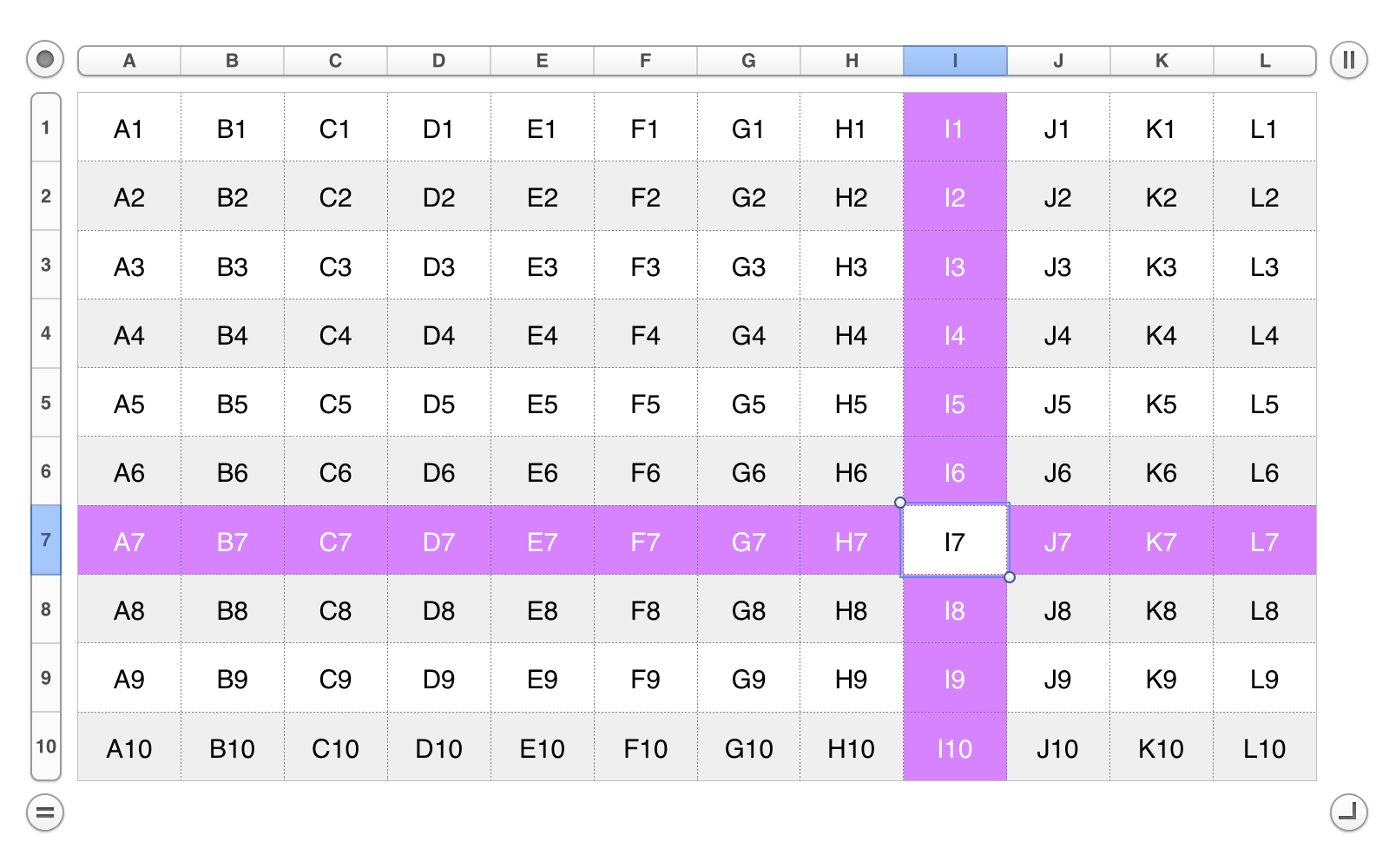Select row header 1
The image size is (1389, 868).
(x=46, y=128)
